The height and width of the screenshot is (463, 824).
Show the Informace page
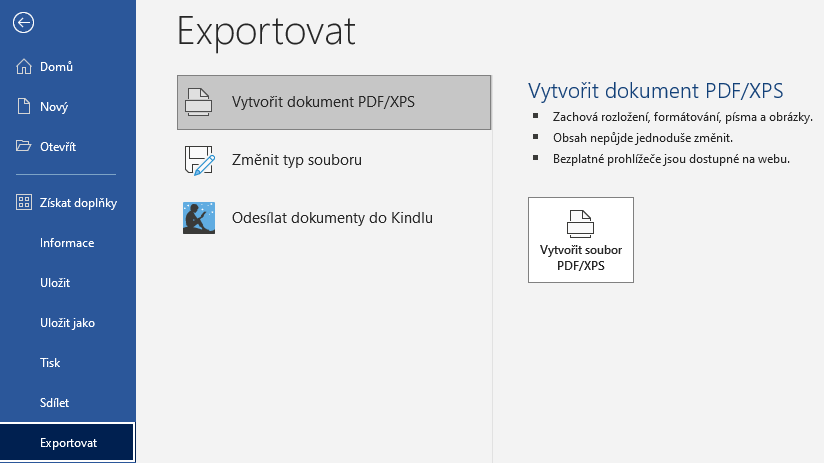[x=68, y=243]
